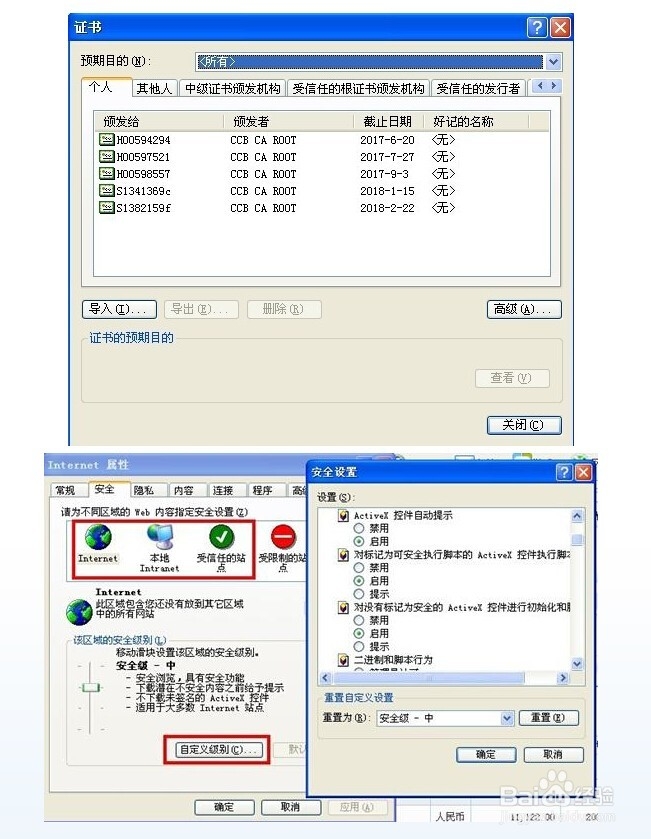Image resolution: width=651 pixels, height=839 pixels.
Task: Click the 自定义级别 button
Action: [x=219, y=750]
